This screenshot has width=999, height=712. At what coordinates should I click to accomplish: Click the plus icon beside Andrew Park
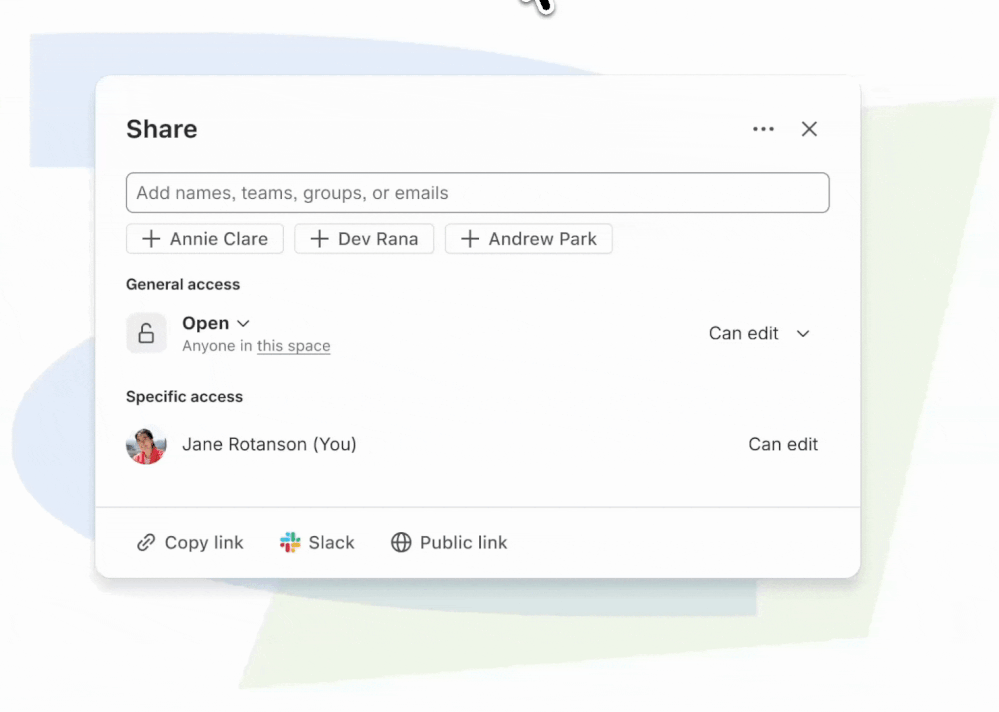pos(470,239)
